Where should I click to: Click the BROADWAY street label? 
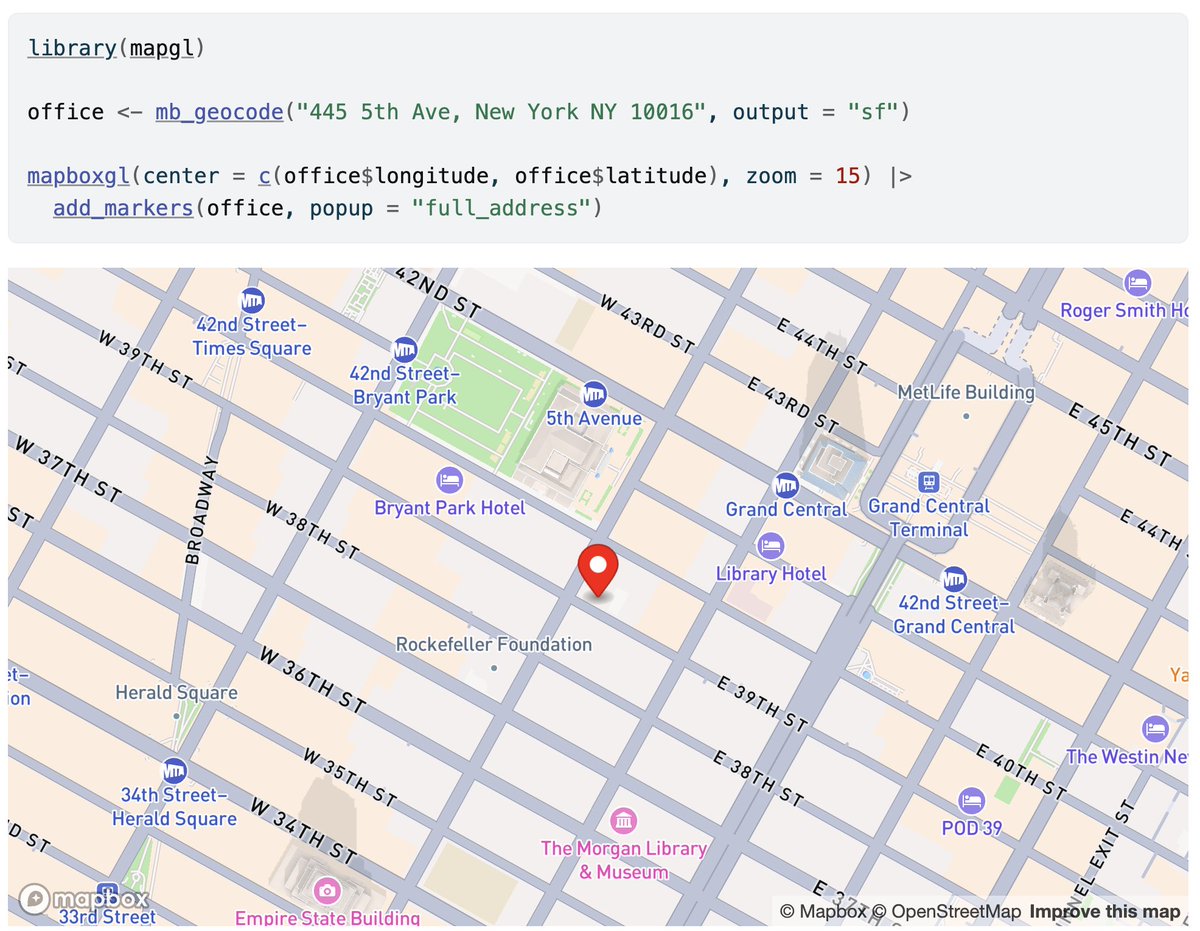click(x=201, y=511)
